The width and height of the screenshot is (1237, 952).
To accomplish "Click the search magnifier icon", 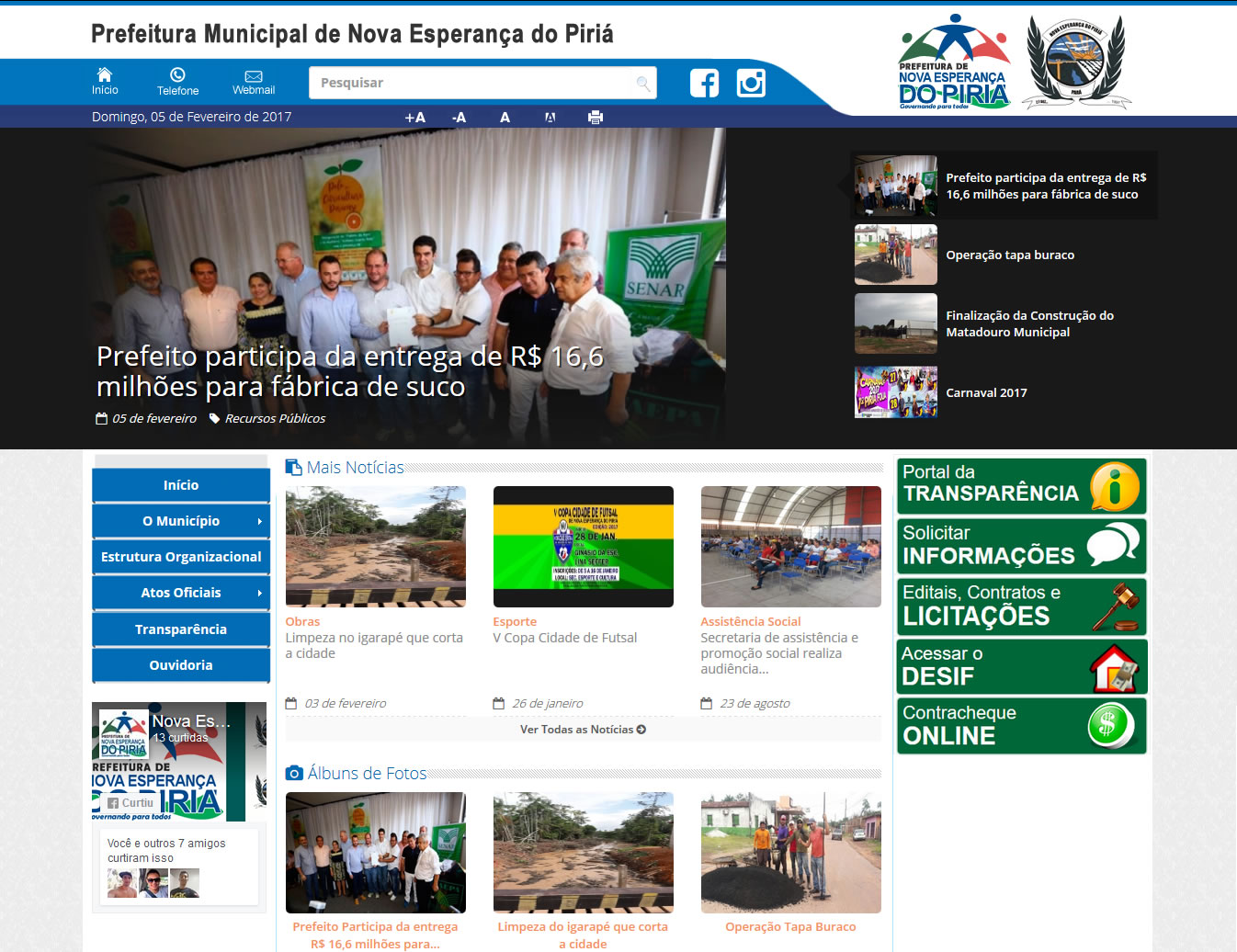I will (x=642, y=84).
